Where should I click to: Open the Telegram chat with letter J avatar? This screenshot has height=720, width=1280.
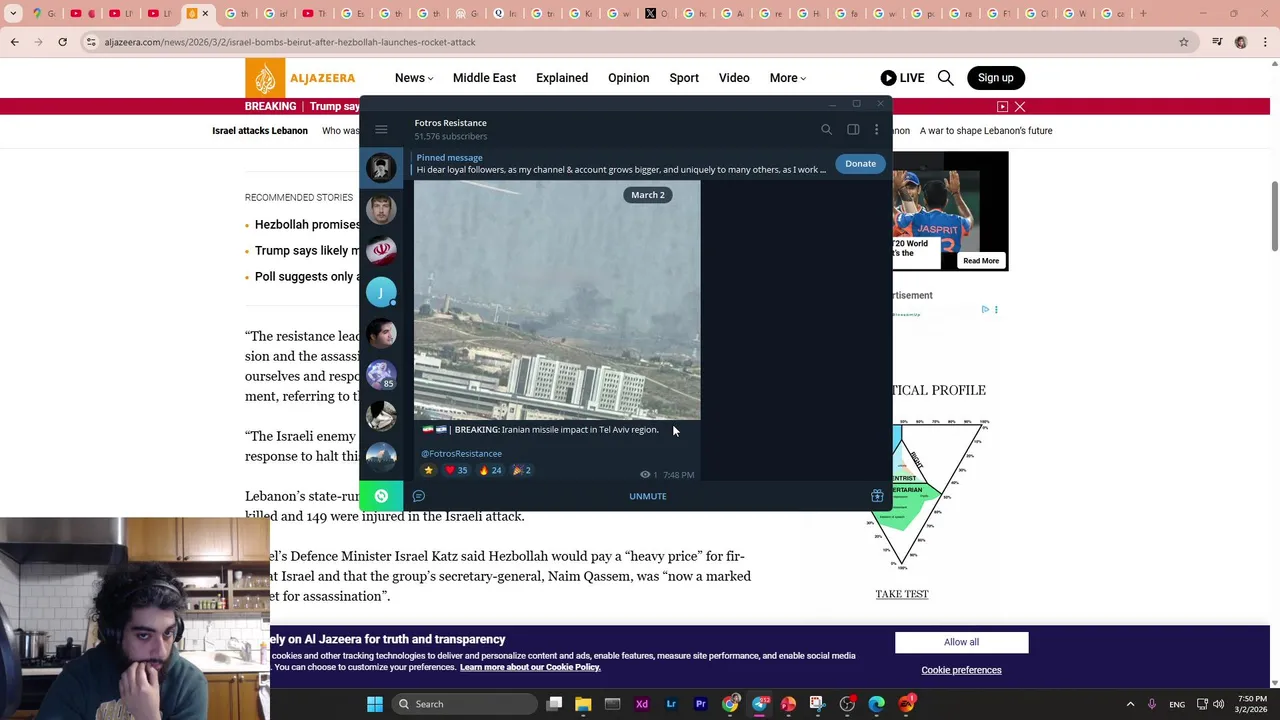click(381, 292)
